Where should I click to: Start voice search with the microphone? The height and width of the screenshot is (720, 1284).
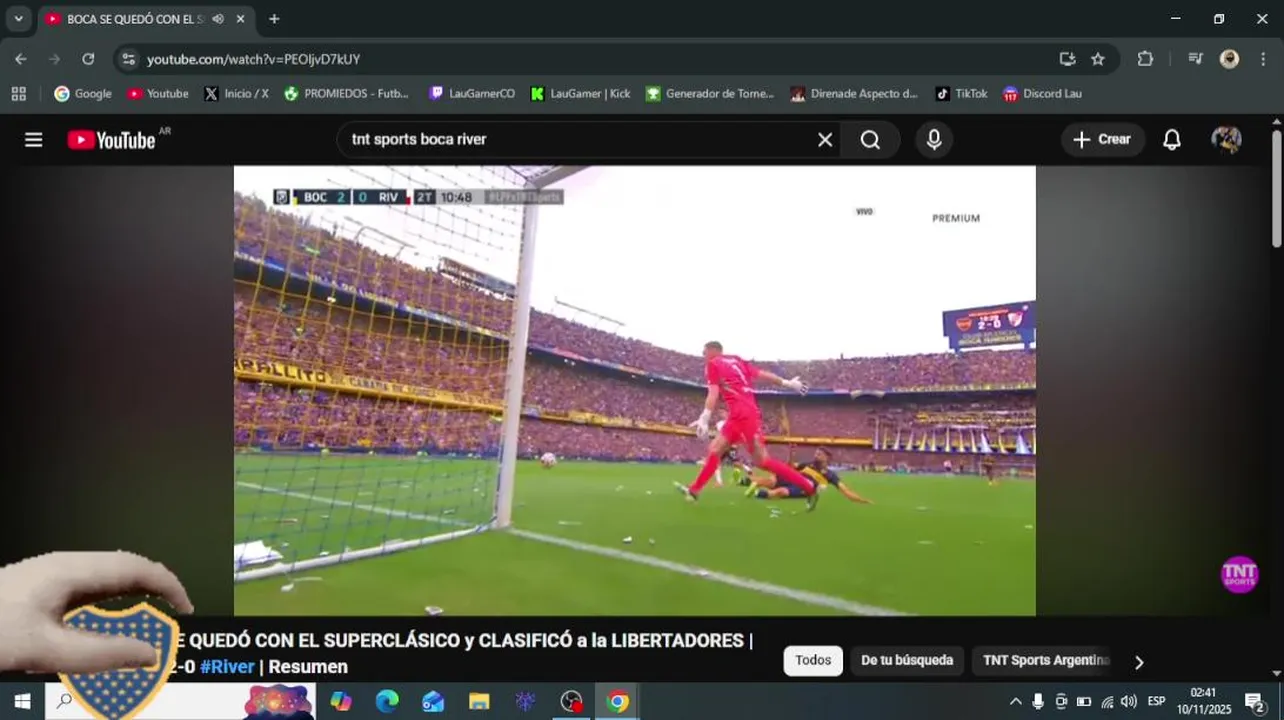point(933,140)
